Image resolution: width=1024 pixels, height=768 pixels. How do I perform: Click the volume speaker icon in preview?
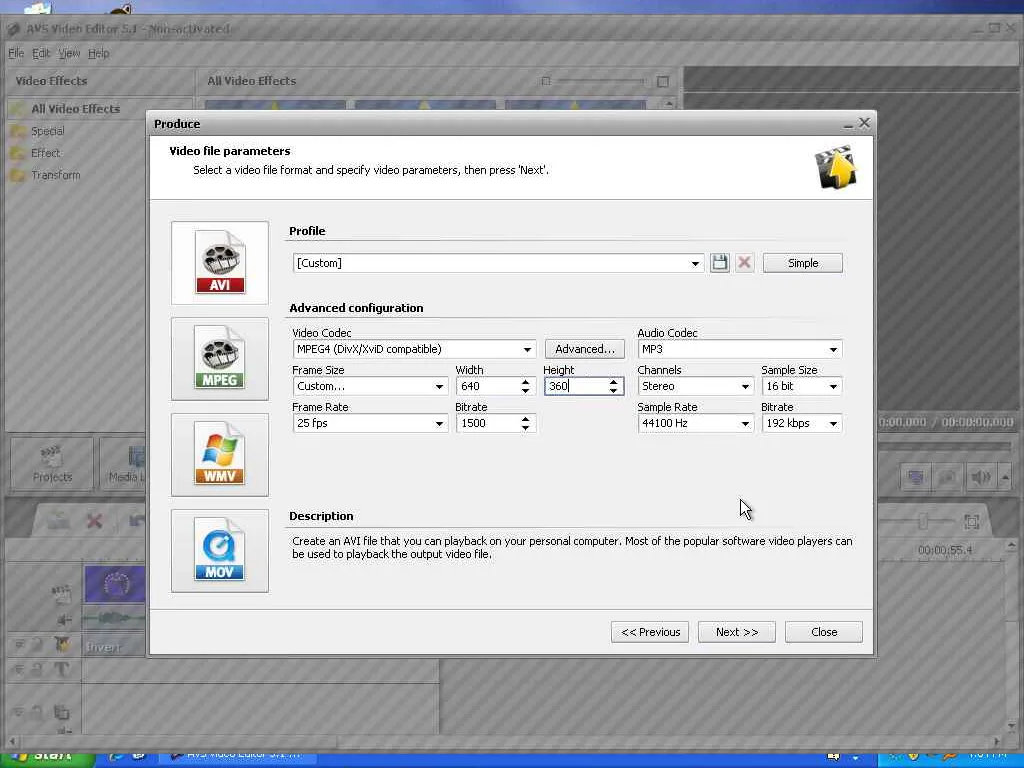pyautogui.click(x=980, y=477)
